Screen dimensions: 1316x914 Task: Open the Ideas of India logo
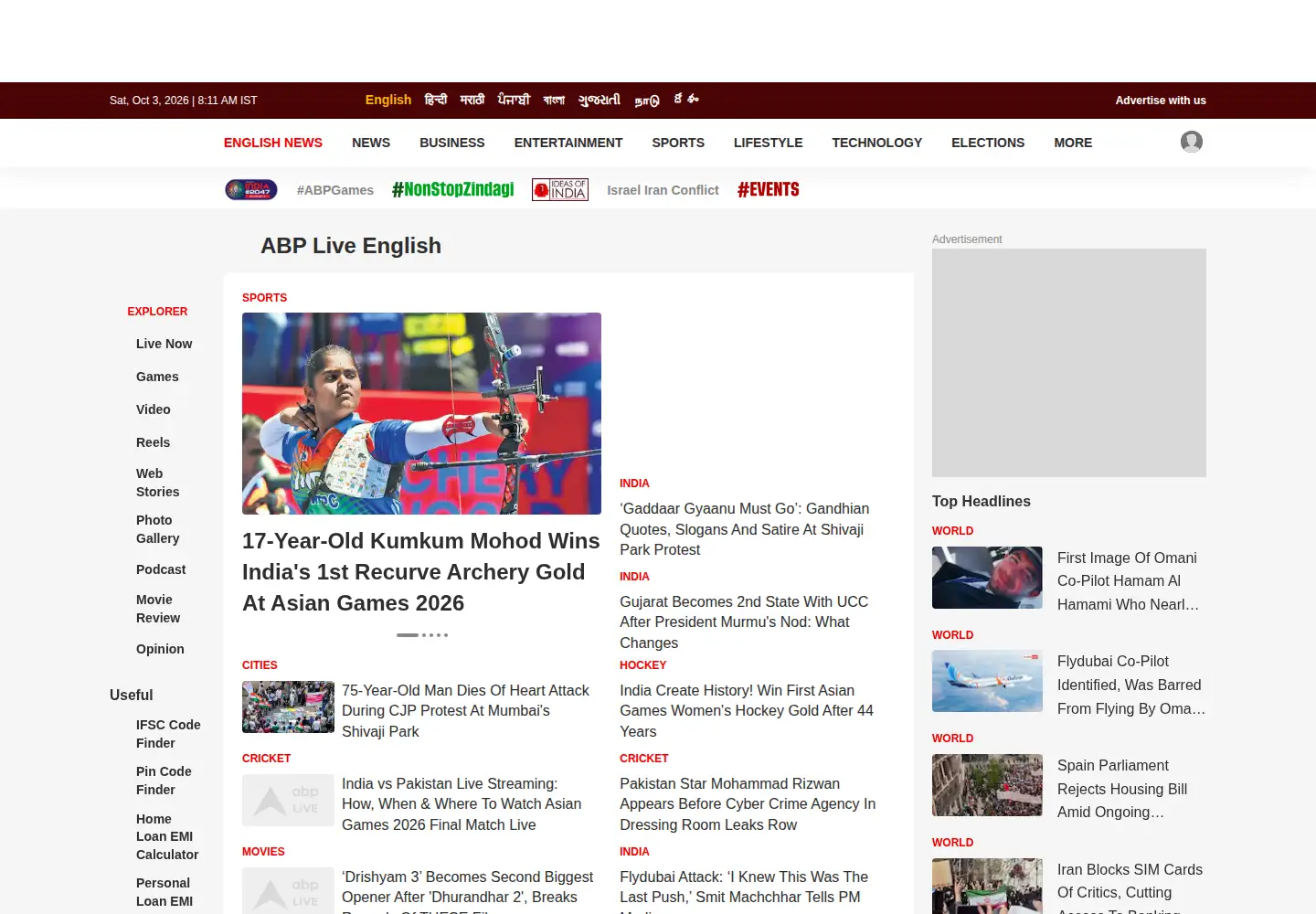click(560, 189)
